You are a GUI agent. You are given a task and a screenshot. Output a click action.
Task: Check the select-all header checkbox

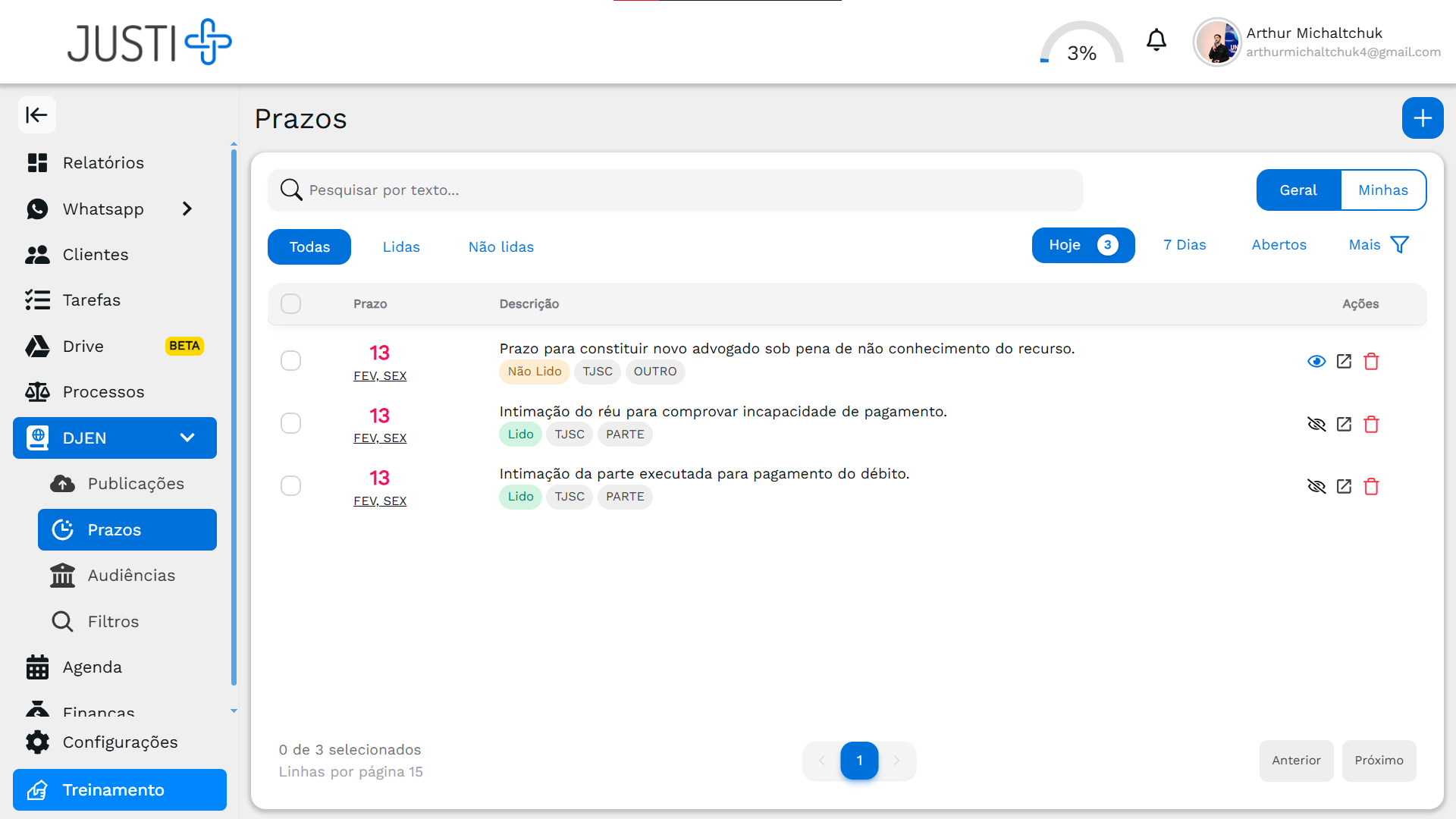click(x=290, y=304)
